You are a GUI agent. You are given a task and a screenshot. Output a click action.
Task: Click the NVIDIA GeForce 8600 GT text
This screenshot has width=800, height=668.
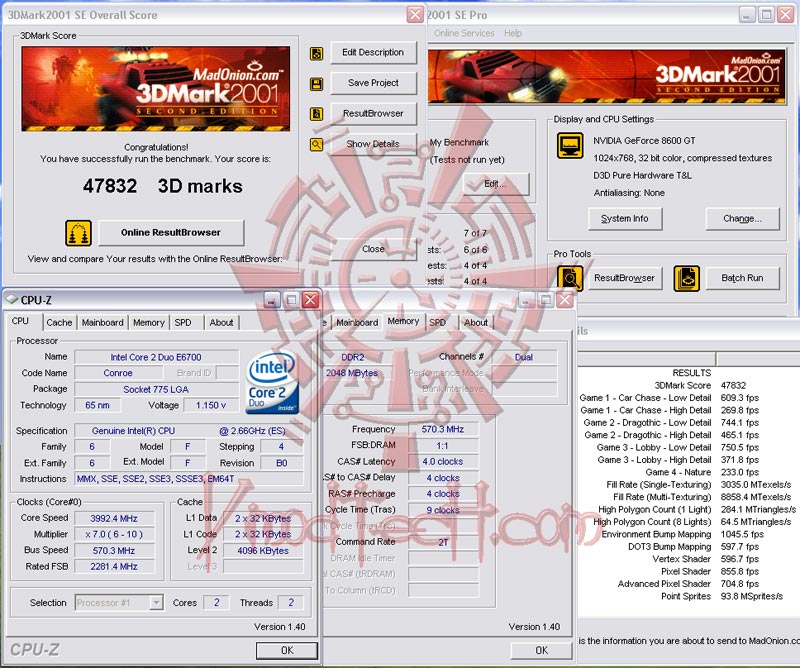(644, 140)
